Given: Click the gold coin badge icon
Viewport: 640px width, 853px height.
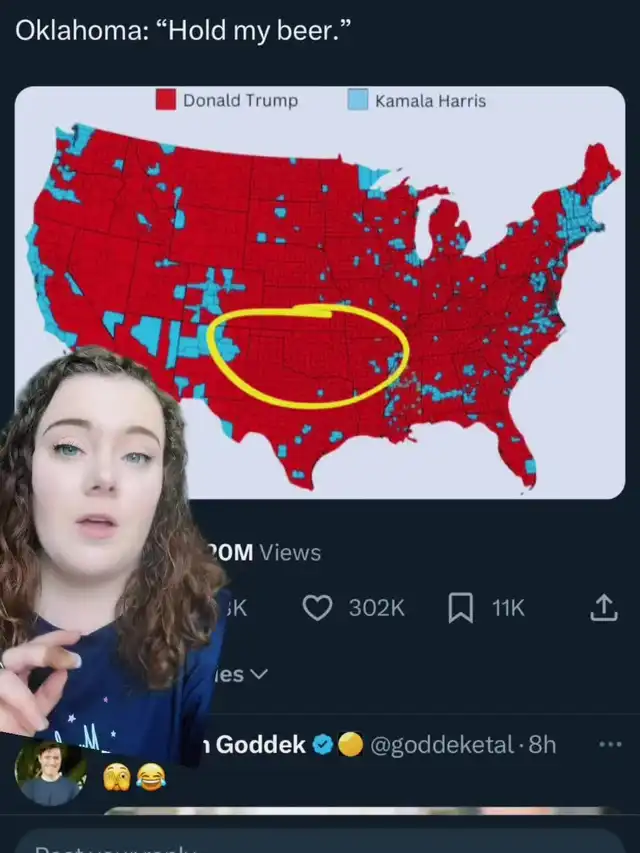Looking at the screenshot, I should tap(350, 744).
